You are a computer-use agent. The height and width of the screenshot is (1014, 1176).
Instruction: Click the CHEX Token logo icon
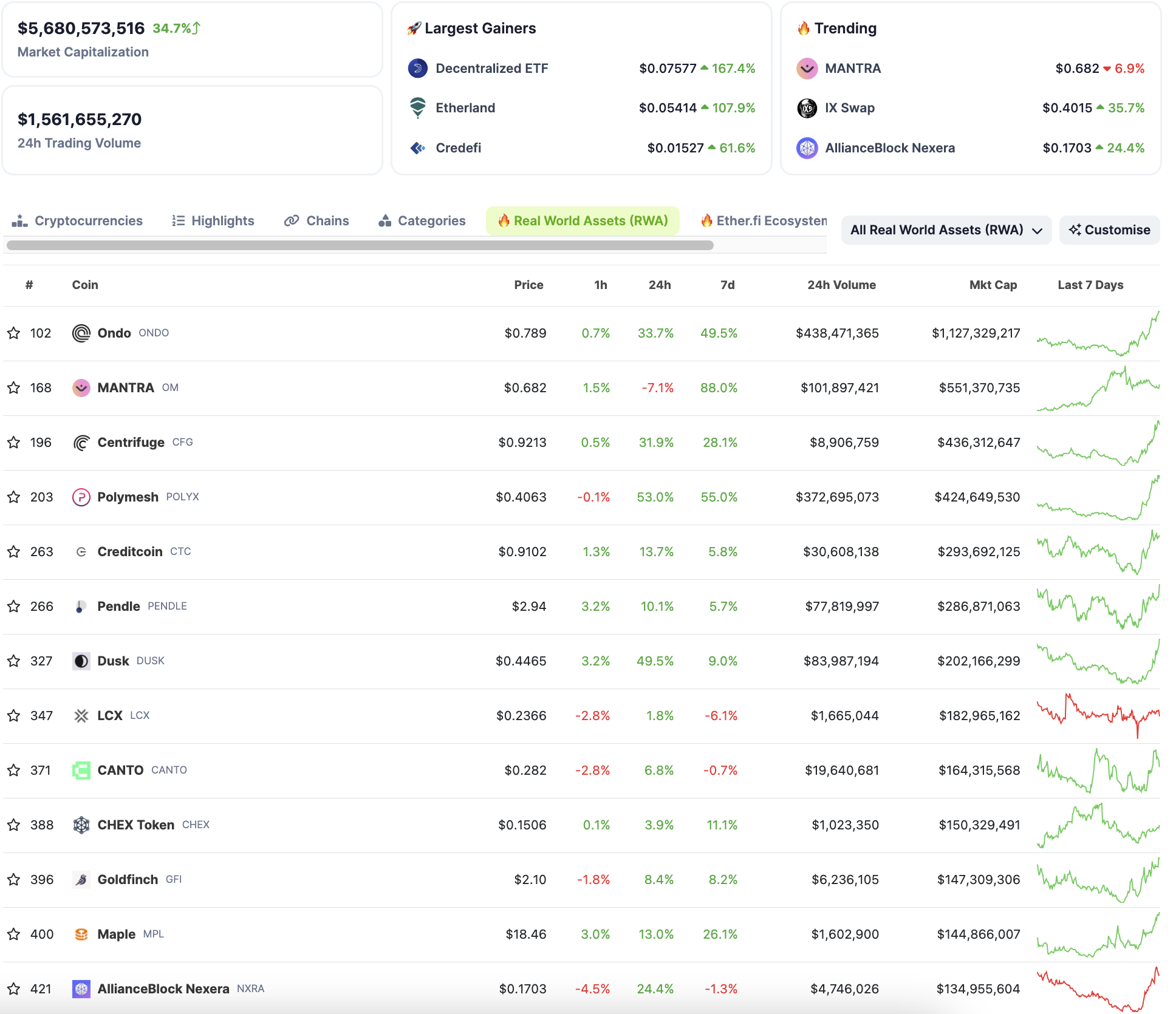(81, 825)
